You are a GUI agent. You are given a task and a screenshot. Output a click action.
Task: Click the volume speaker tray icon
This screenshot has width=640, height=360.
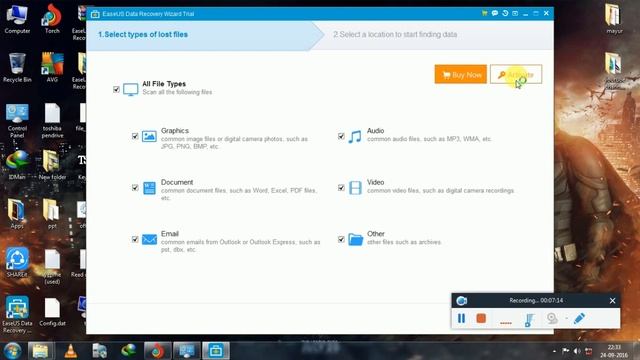(577, 351)
